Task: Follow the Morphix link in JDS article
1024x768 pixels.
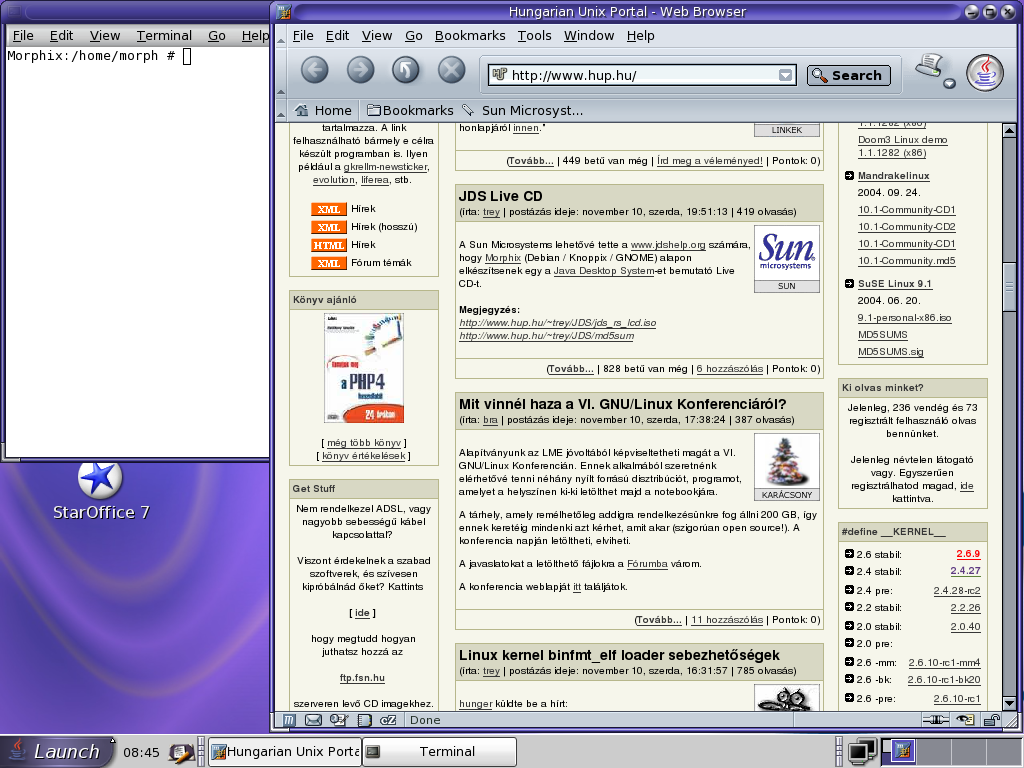Action: [503, 258]
